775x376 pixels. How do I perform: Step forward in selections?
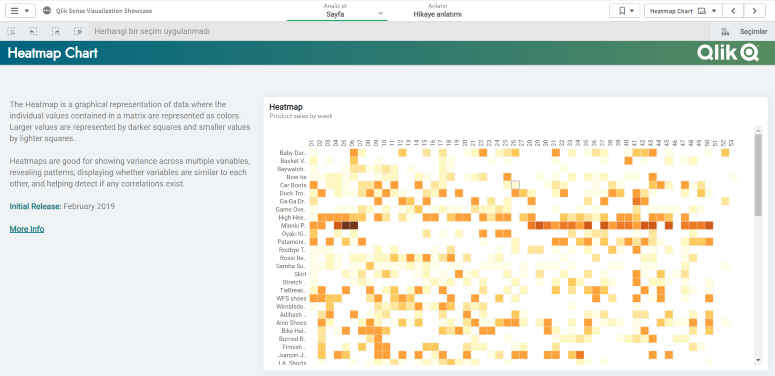point(56,31)
